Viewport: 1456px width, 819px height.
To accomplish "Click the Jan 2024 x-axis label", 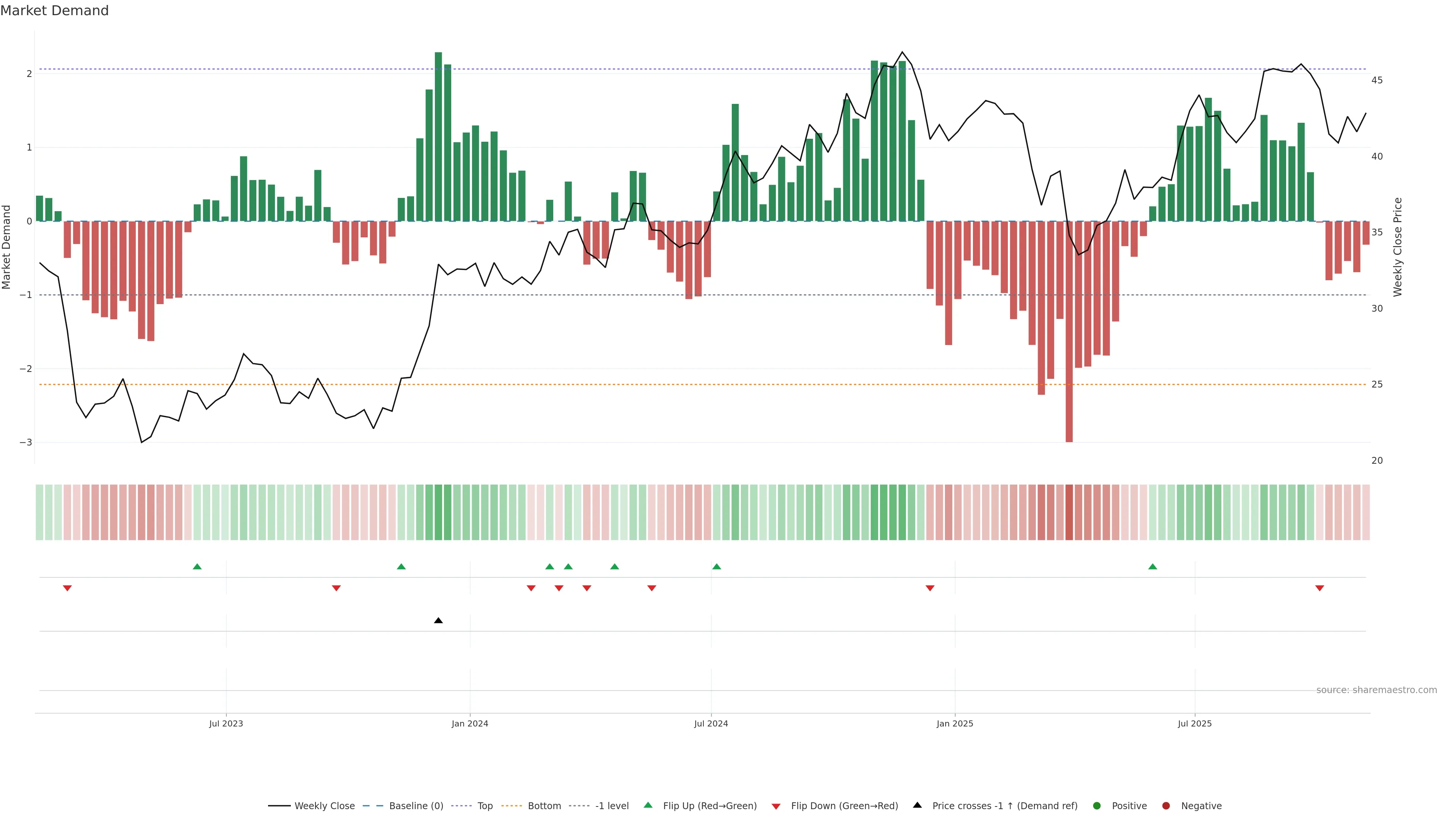I will [x=470, y=723].
